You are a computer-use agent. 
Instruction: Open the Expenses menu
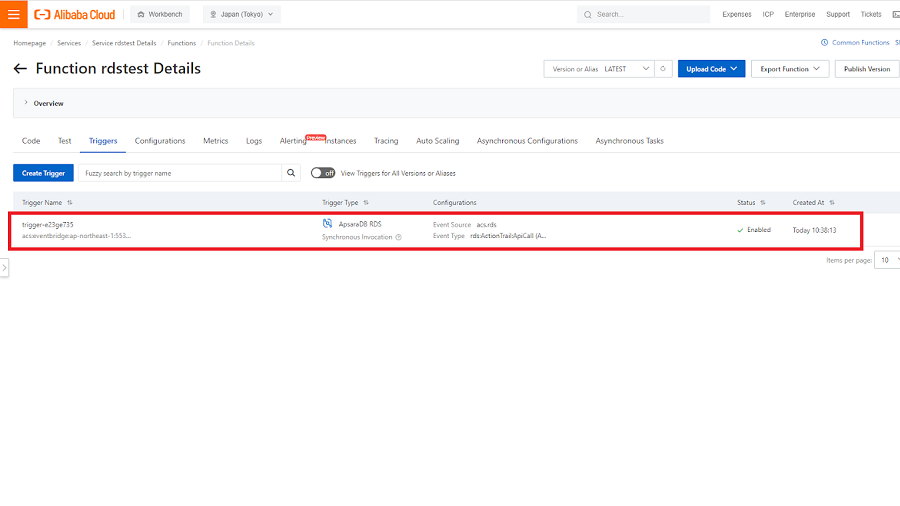click(736, 14)
